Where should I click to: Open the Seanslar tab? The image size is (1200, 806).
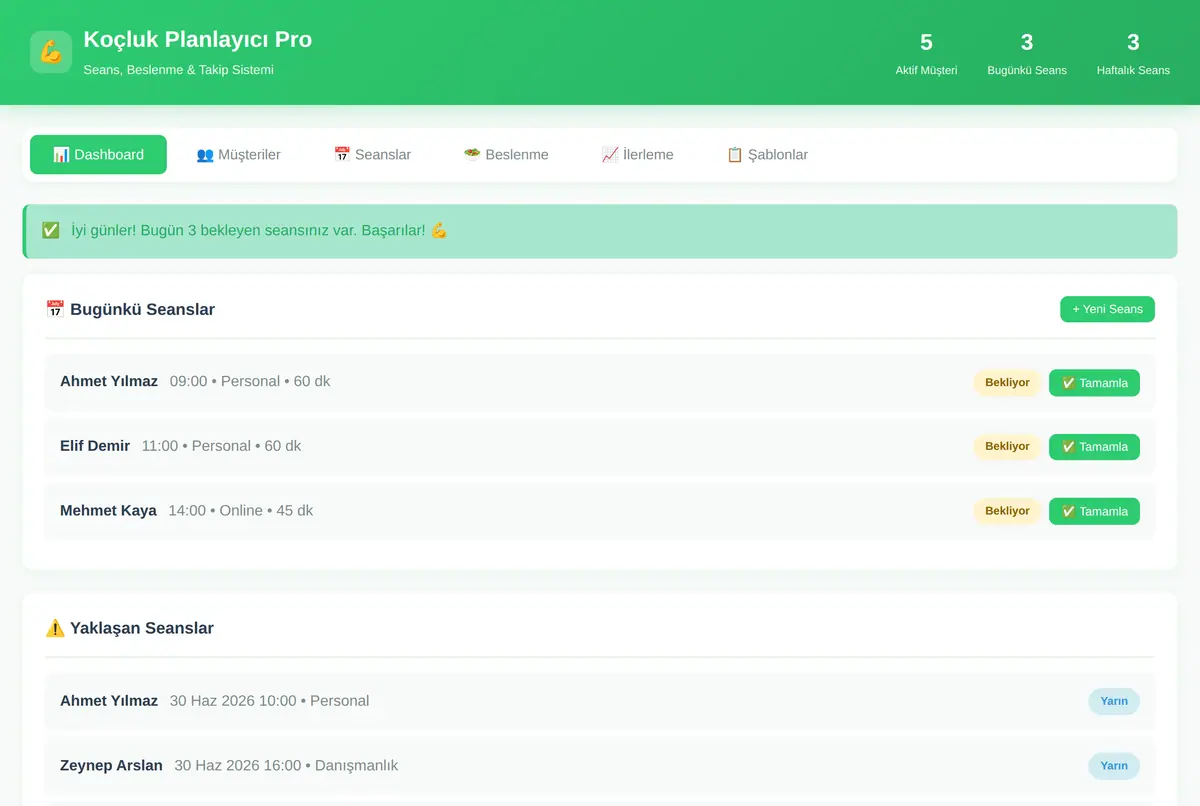click(372, 155)
